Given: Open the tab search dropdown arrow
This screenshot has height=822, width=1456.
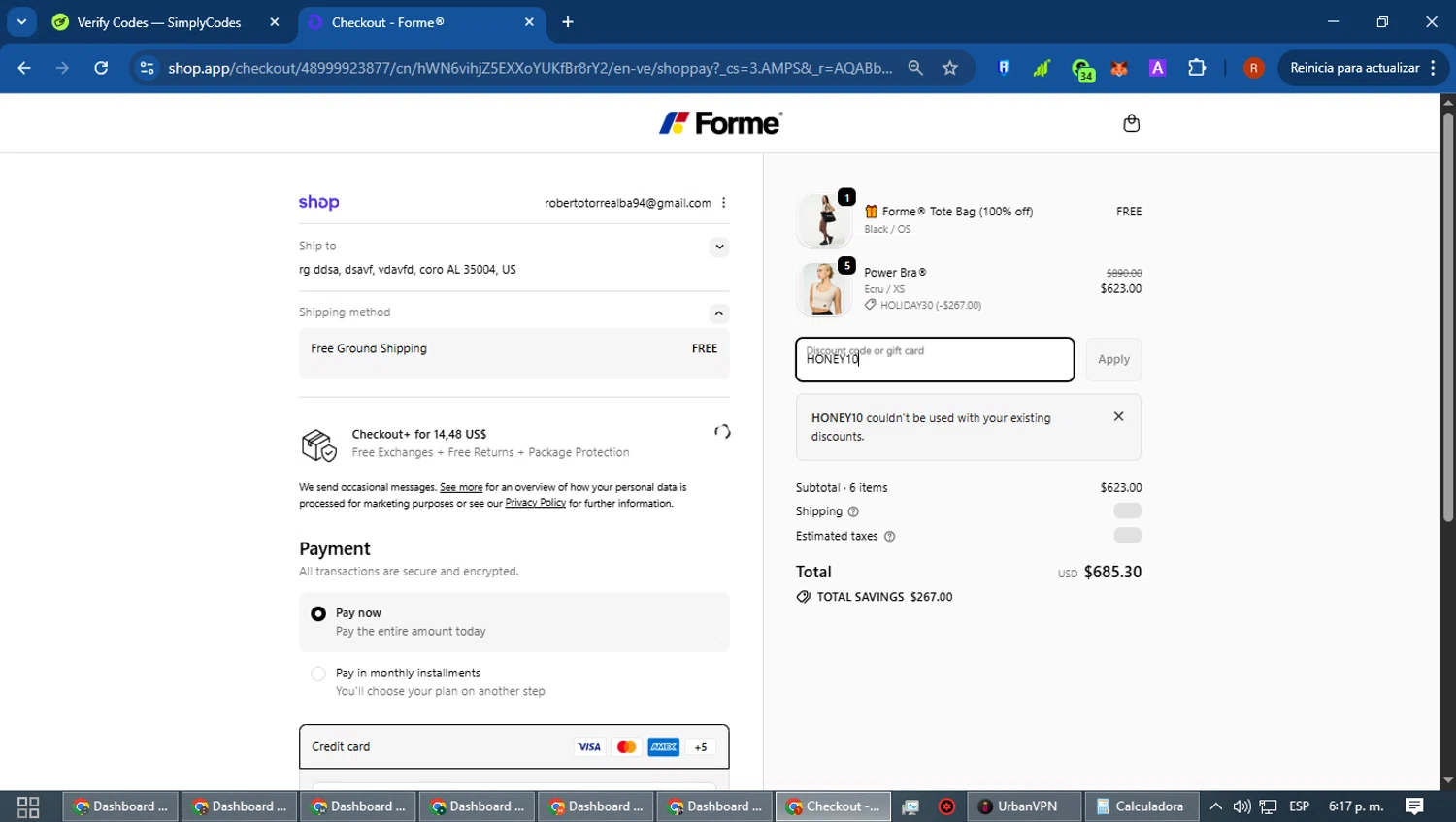Looking at the screenshot, I should 21,22.
